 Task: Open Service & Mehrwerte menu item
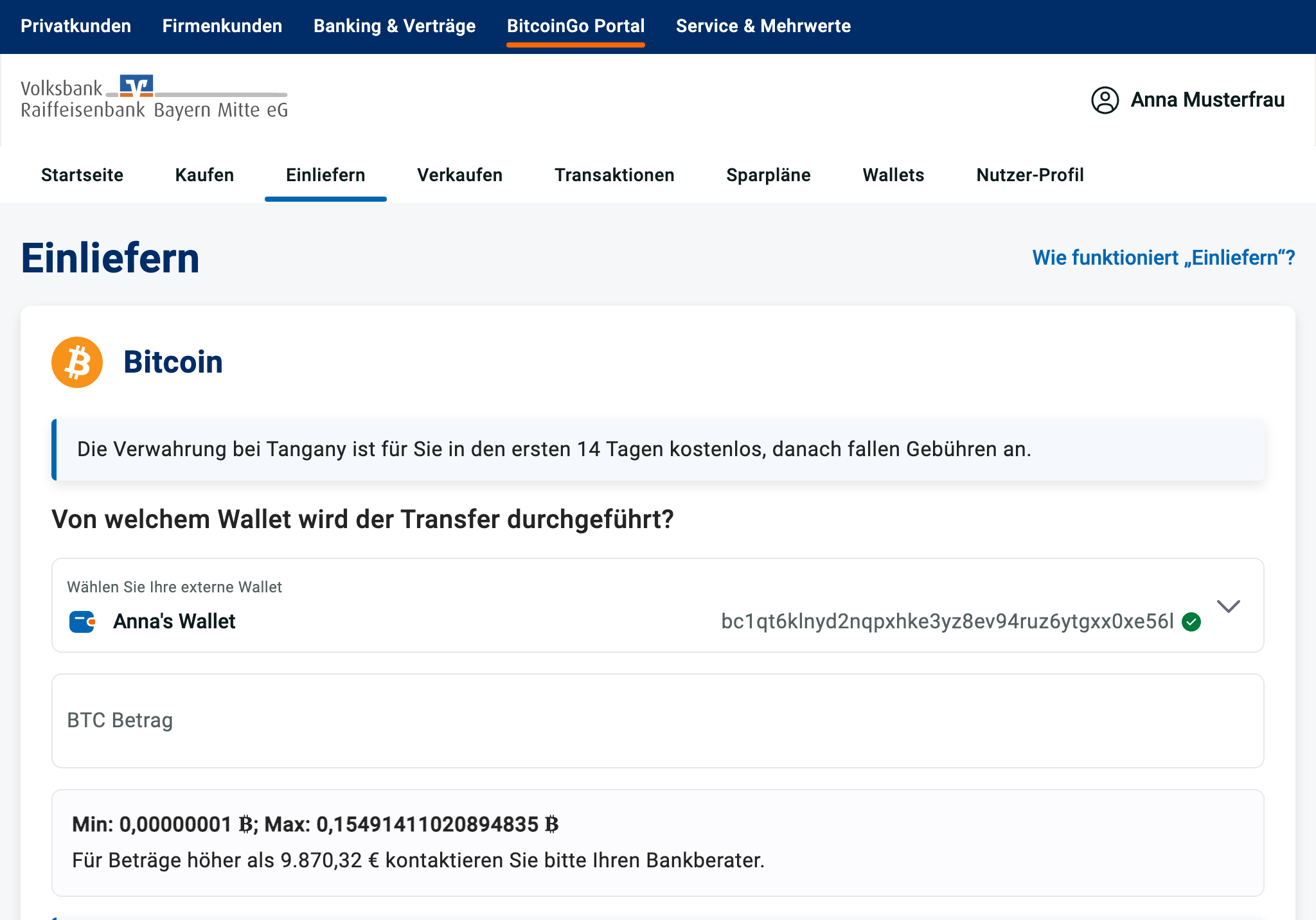[x=763, y=26]
